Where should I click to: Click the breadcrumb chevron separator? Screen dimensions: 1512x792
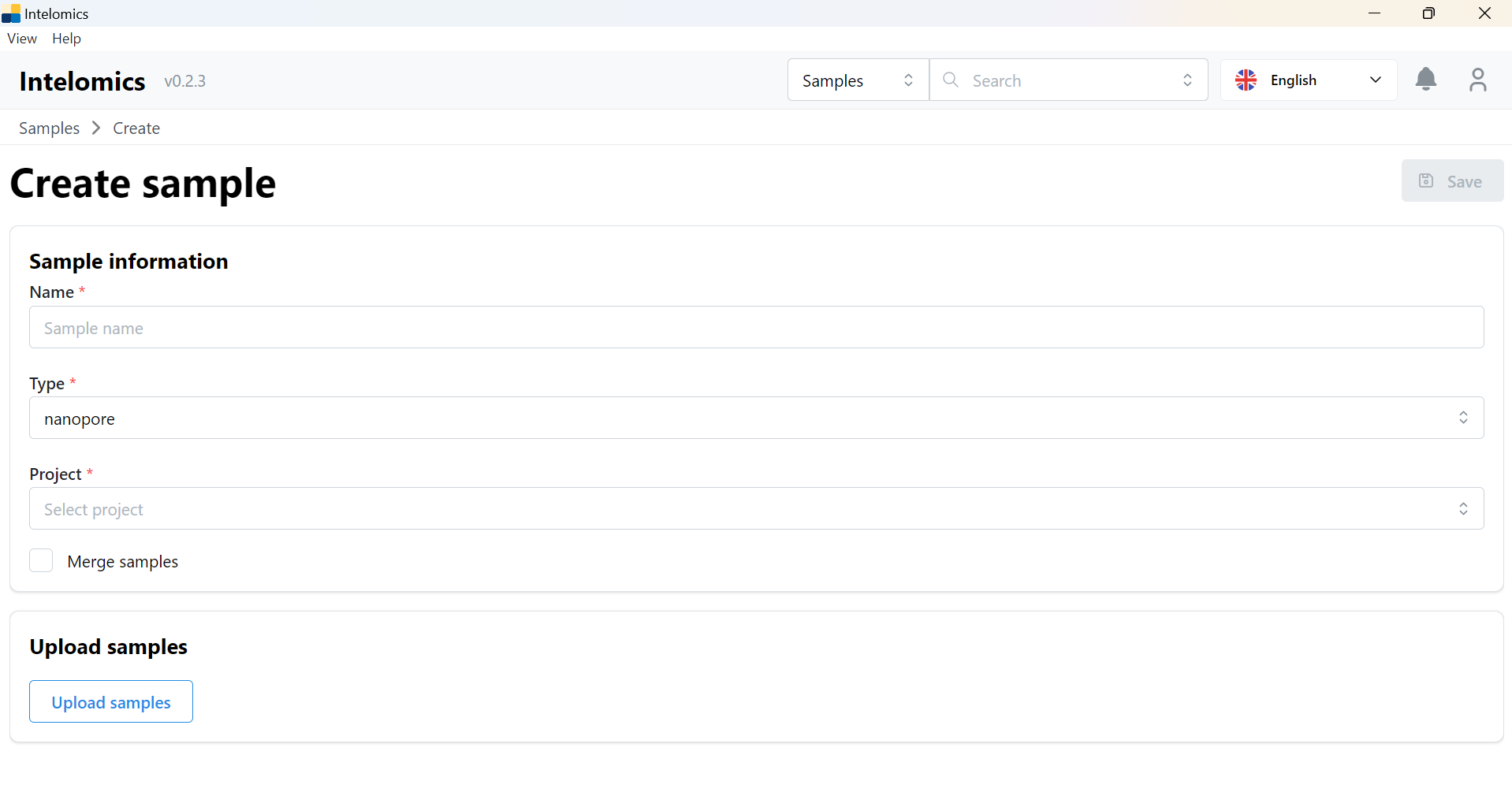tap(96, 128)
